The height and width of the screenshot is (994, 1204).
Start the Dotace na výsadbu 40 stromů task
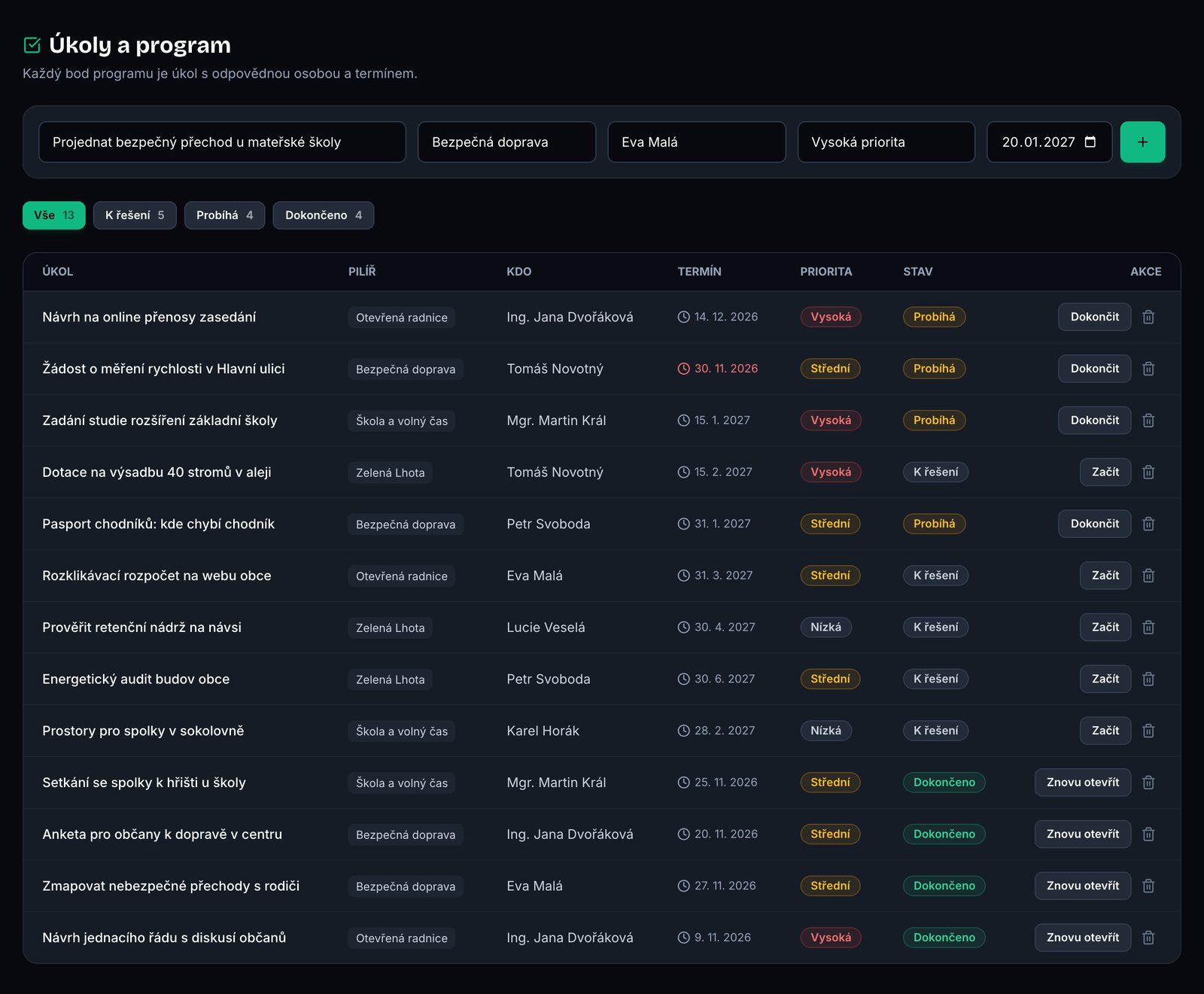(x=1105, y=472)
